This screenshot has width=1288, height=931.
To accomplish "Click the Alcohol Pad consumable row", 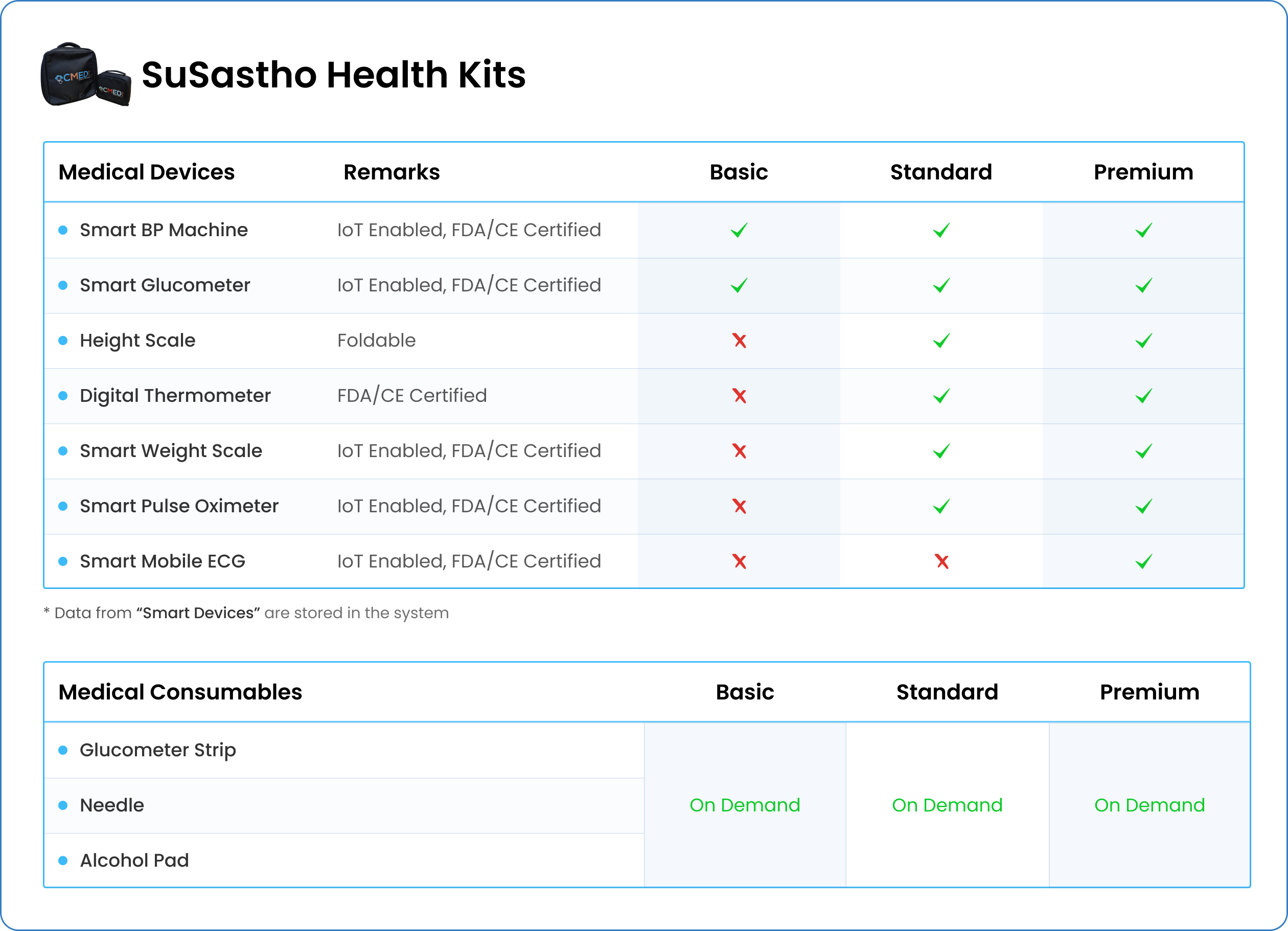I will click(x=134, y=860).
